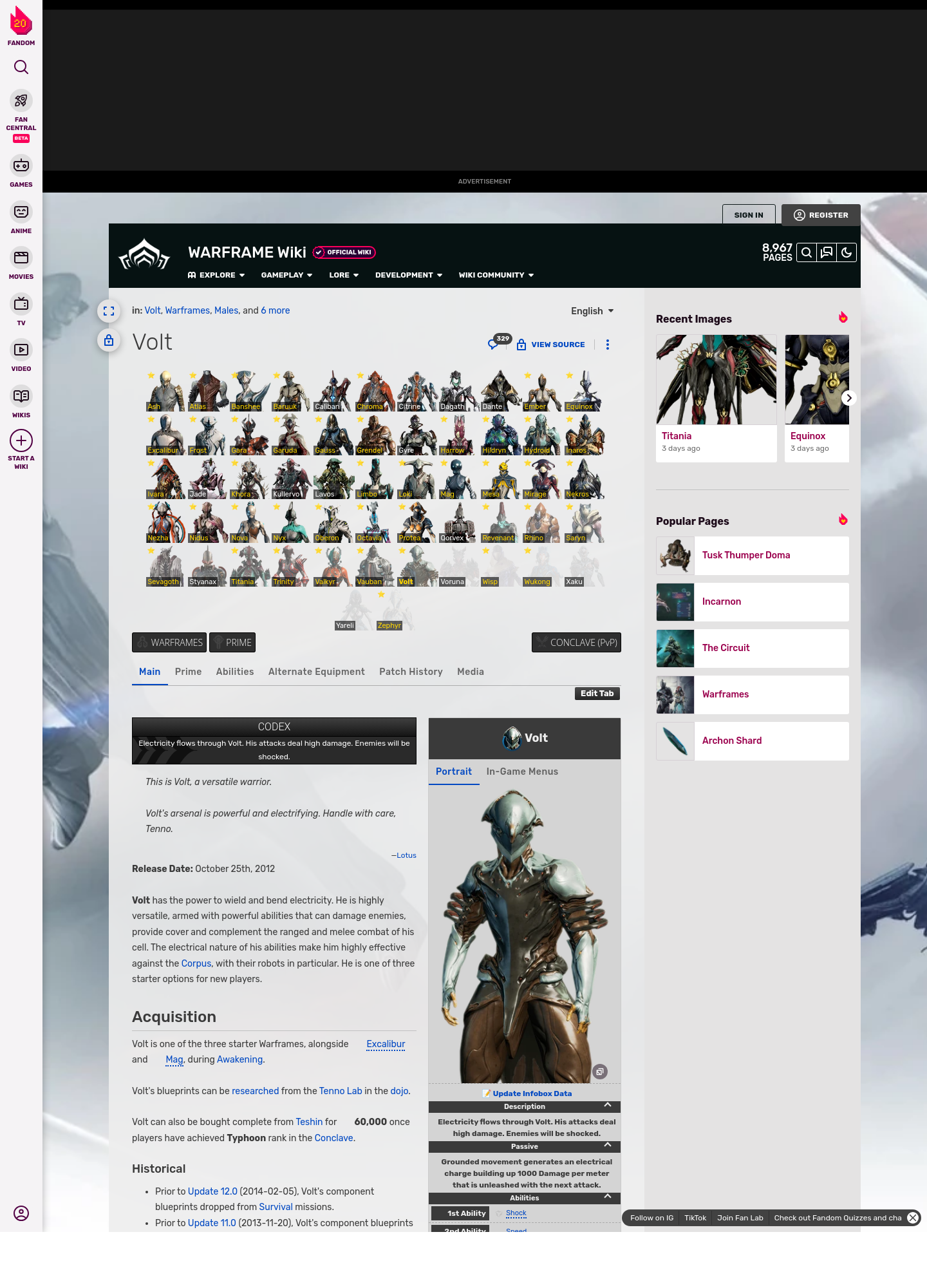Select the Portrait infobox tab
The image size is (927, 1288).
[454, 772]
